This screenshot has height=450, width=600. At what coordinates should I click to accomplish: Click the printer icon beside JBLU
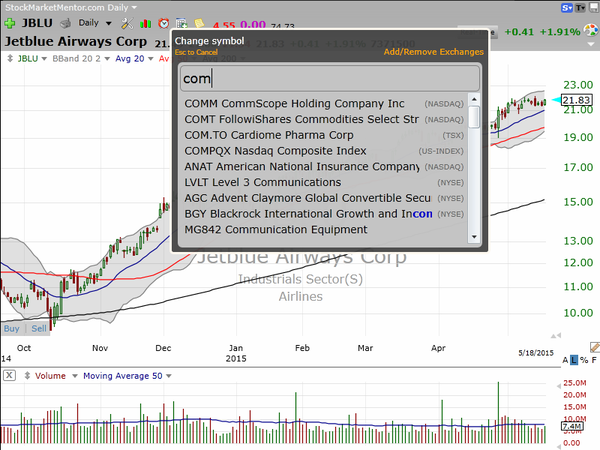pos(66,23)
